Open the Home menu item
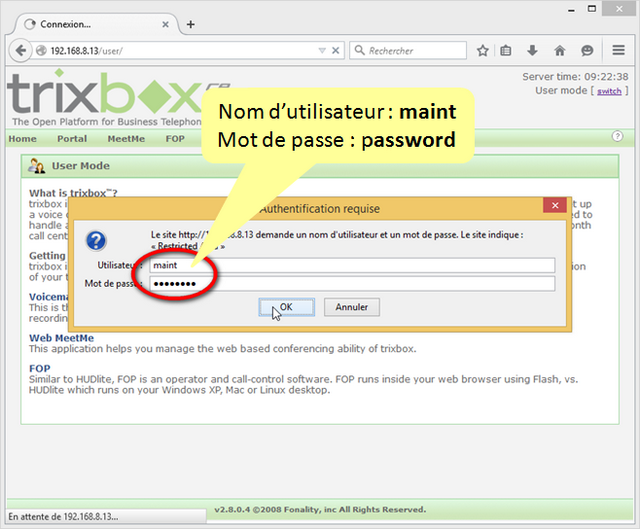The image size is (640, 529). pyautogui.click(x=22, y=139)
